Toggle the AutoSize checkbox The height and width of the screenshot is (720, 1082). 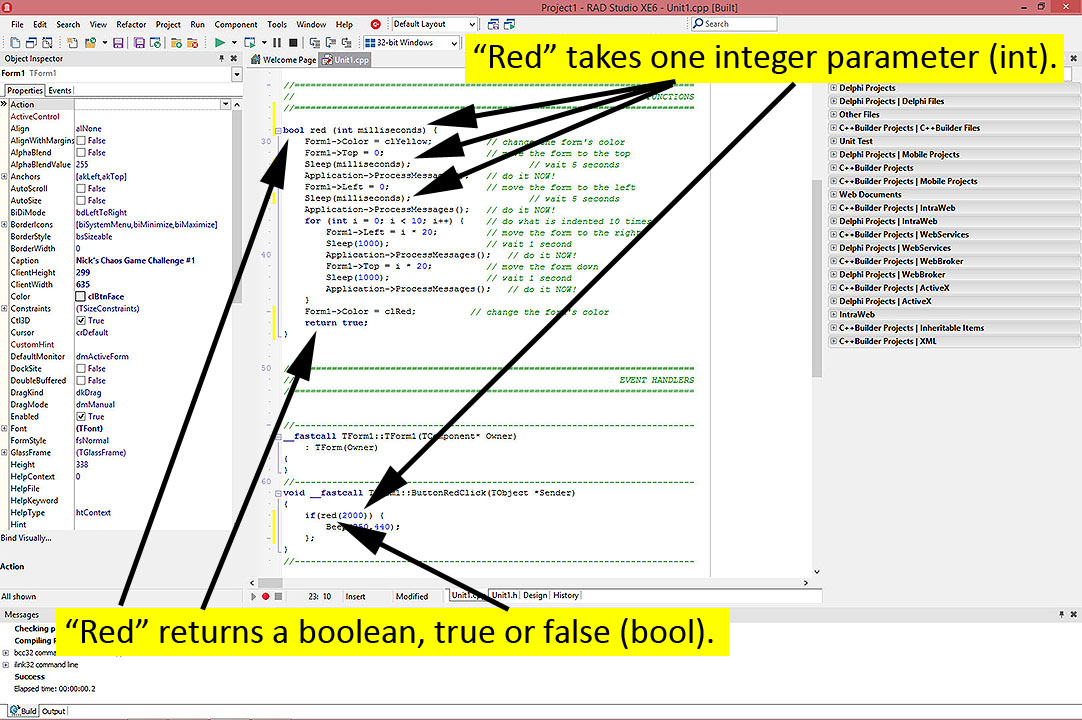81,200
